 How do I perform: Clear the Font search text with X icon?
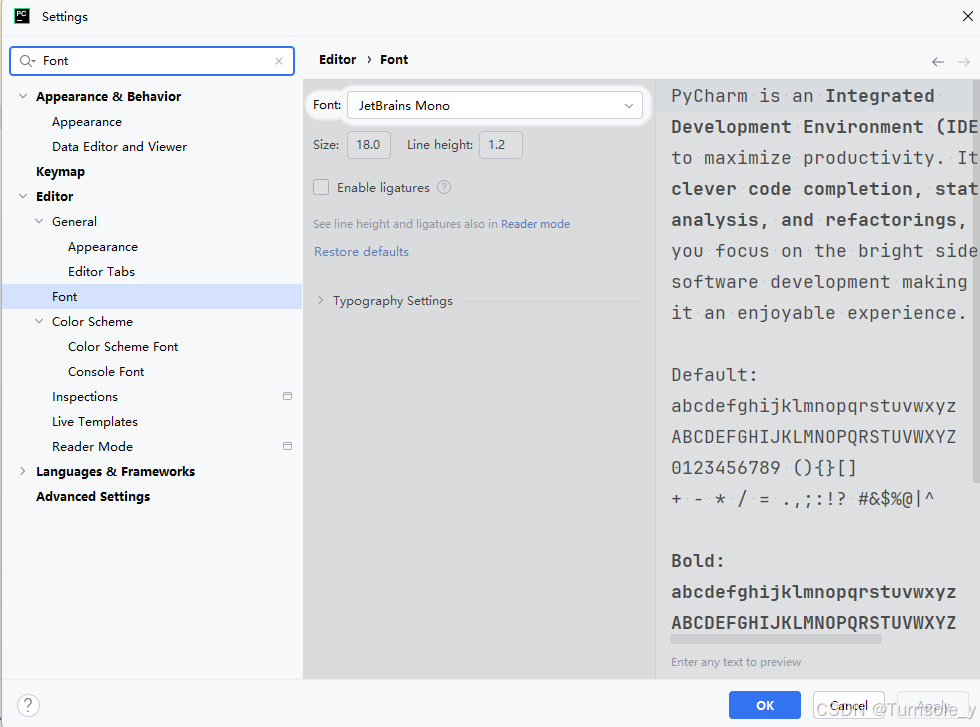(x=279, y=61)
